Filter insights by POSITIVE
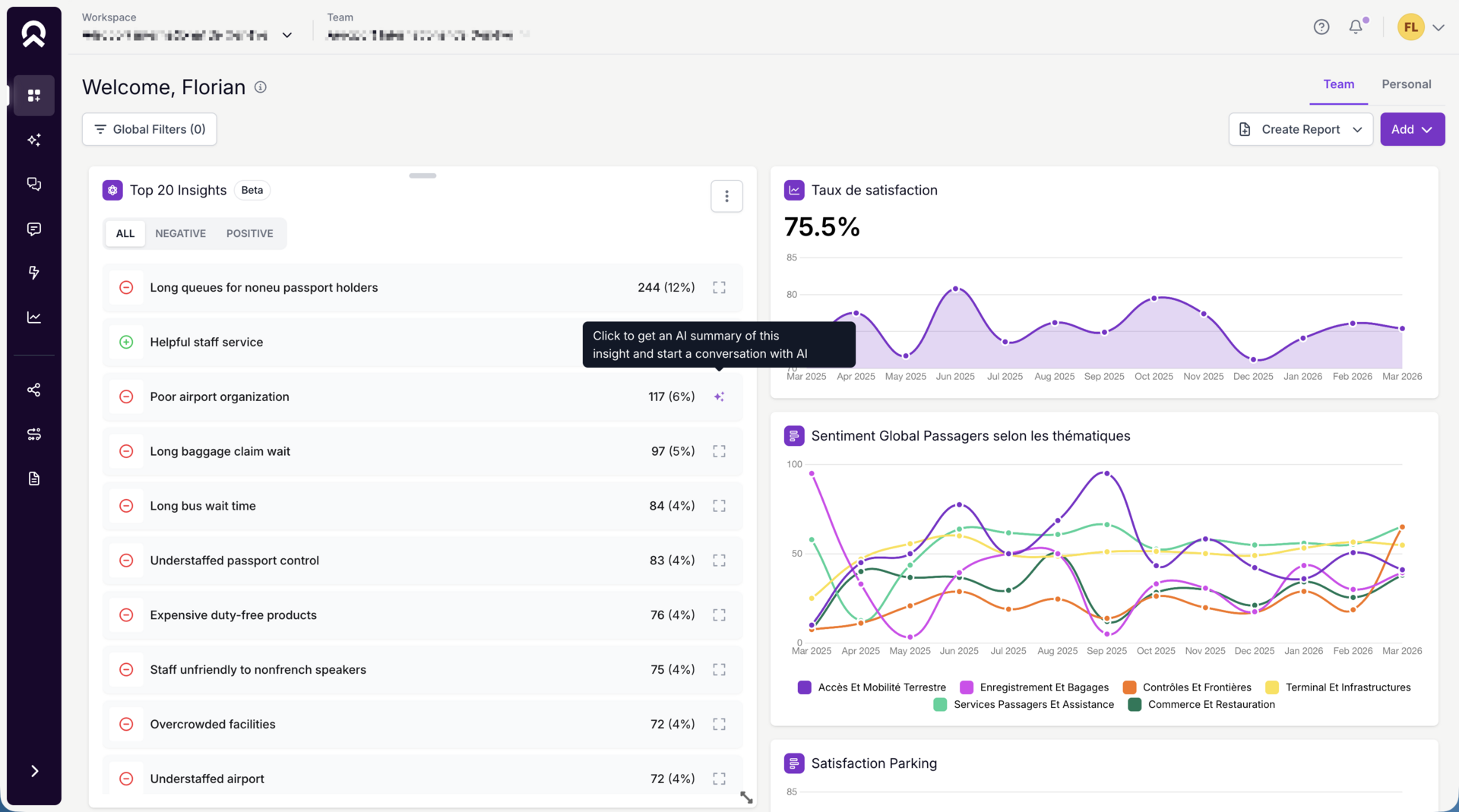Viewport: 1459px width, 812px height. (x=249, y=233)
